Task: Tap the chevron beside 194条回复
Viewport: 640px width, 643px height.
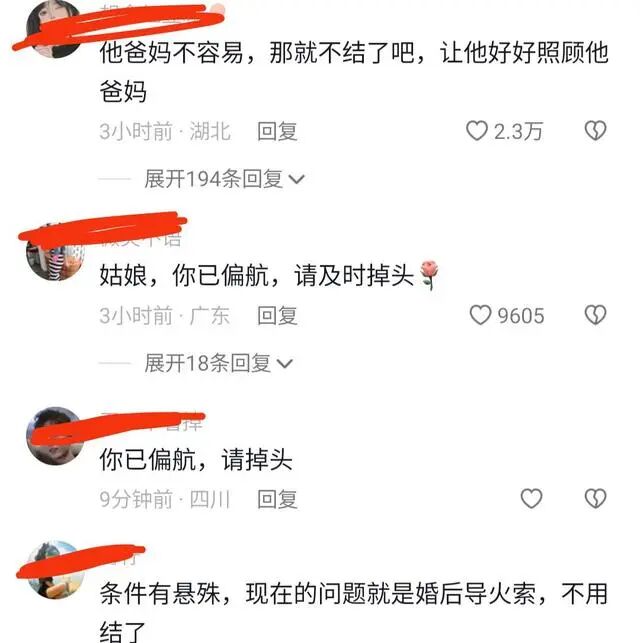Action: click(x=296, y=179)
